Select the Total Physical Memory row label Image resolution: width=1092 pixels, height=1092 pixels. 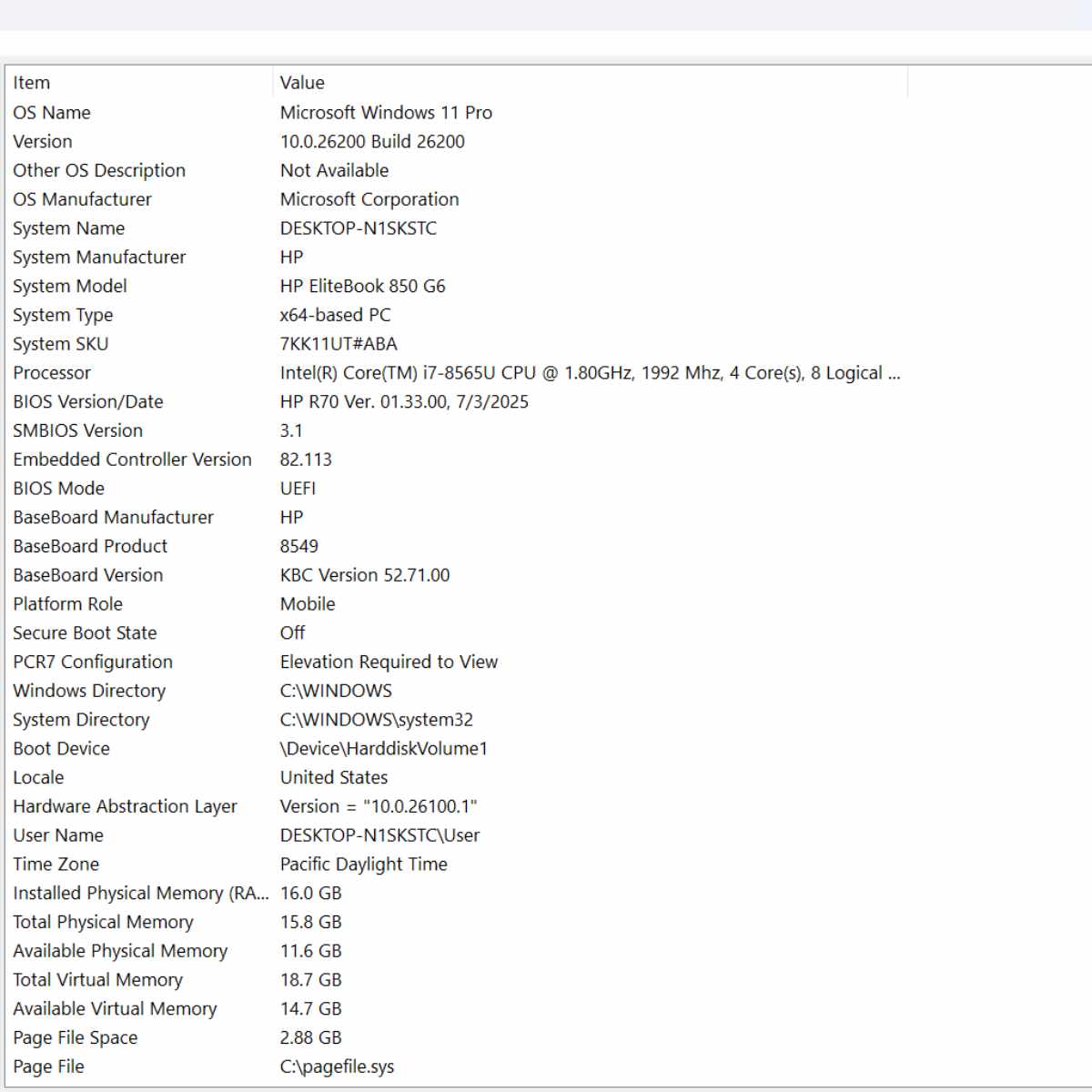click(x=103, y=923)
